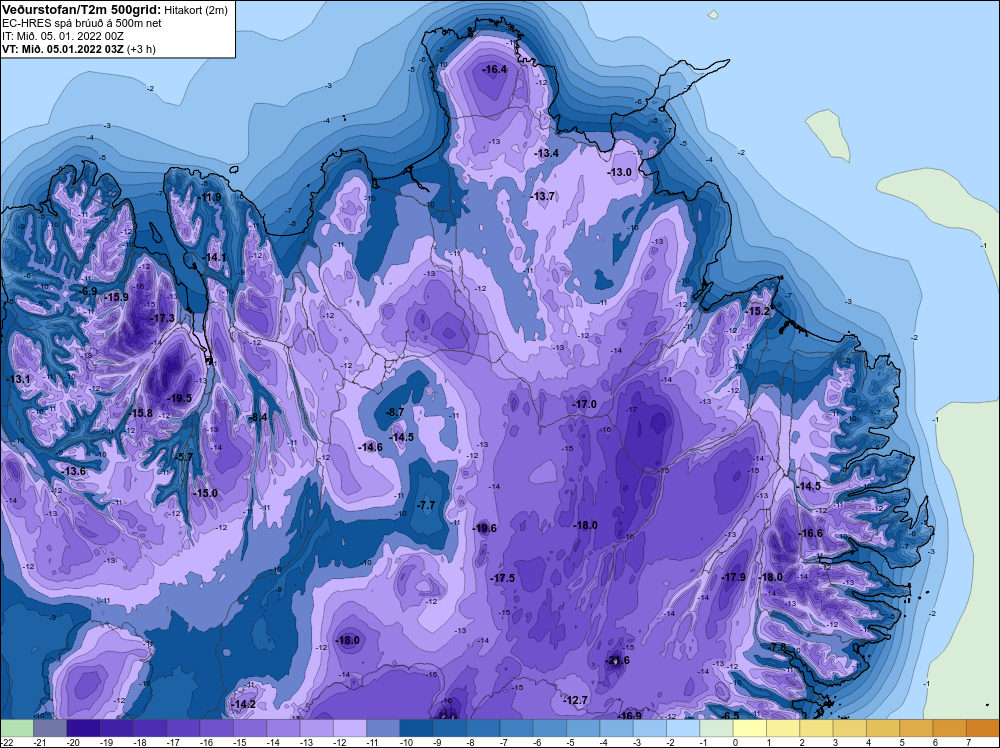Click the -16.6 value on the map
Screen dimensions: 1000x748
coord(811,533)
